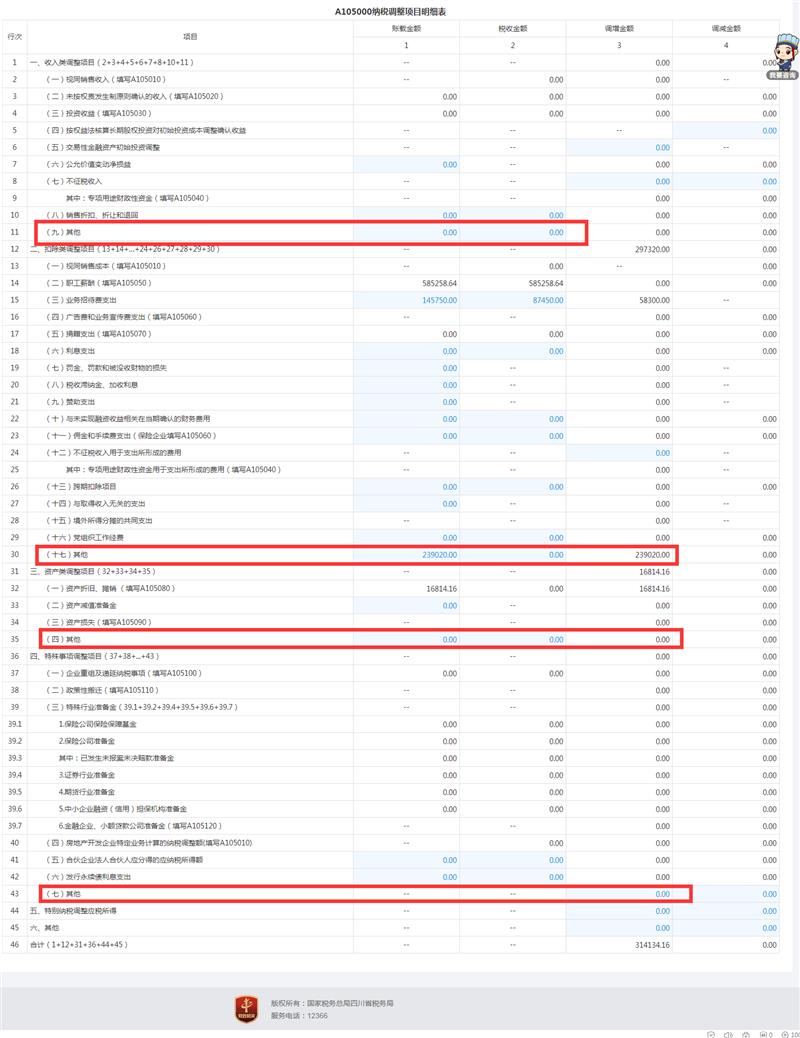The height and width of the screenshot is (1038, 800).
Task: Click the 我要咨询 mascot consultation icon
Action: click(782, 54)
